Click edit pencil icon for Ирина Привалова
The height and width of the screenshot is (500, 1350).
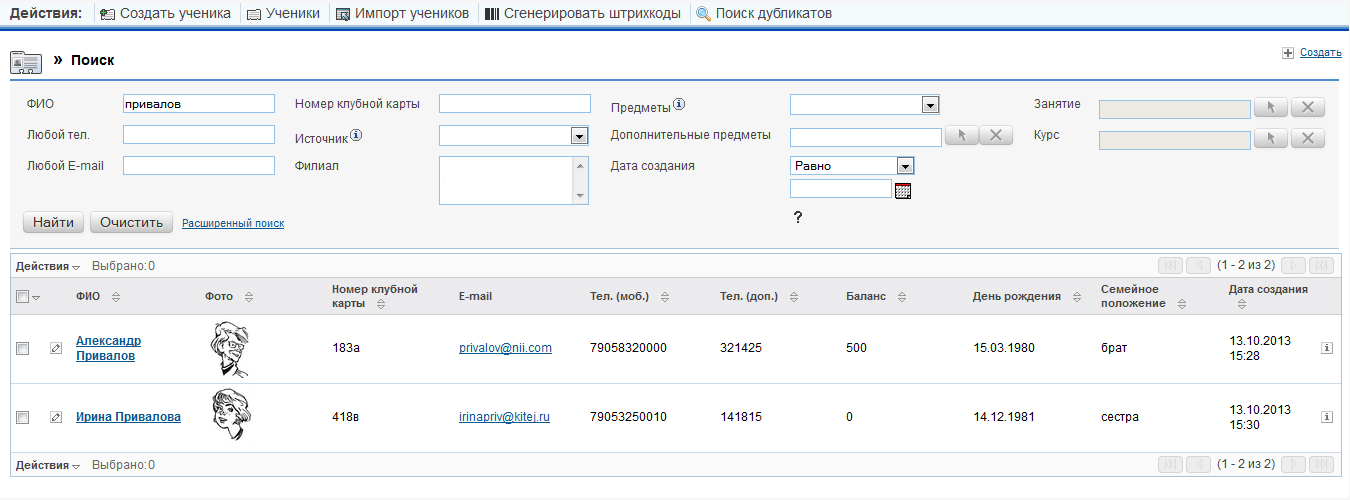56,417
